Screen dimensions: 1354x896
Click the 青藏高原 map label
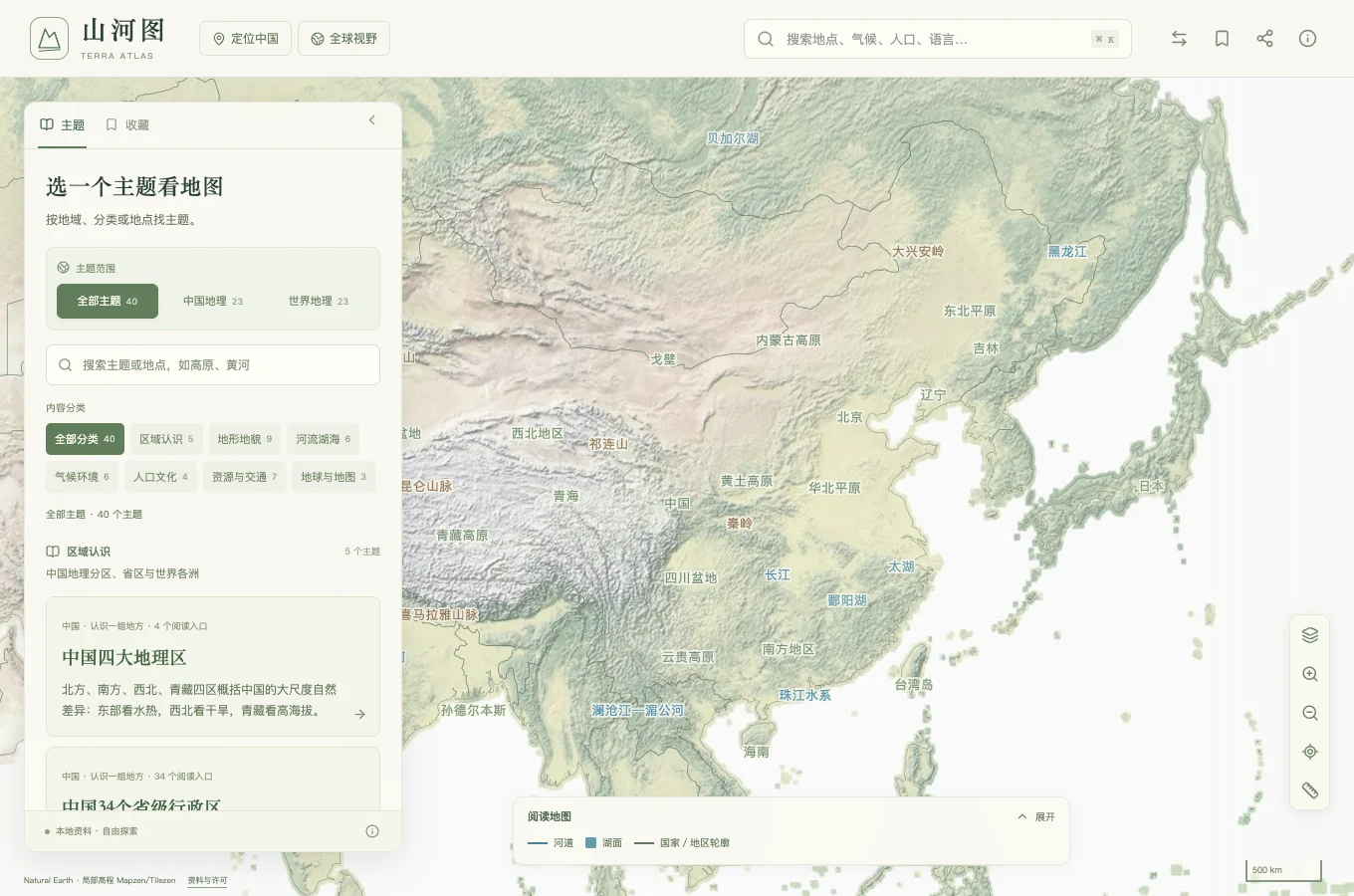[x=462, y=536]
